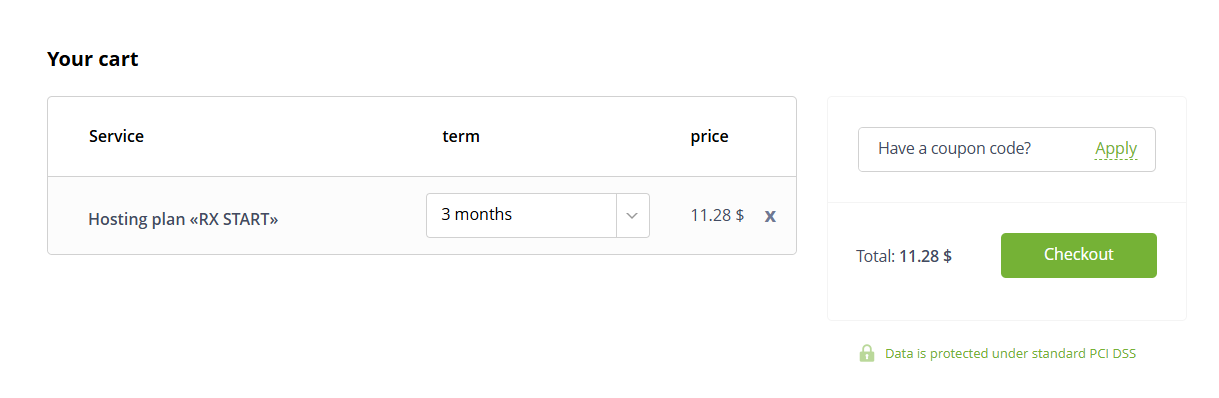Click the green padlock security icon
Viewport: 1219px width, 398px height.
[867, 353]
